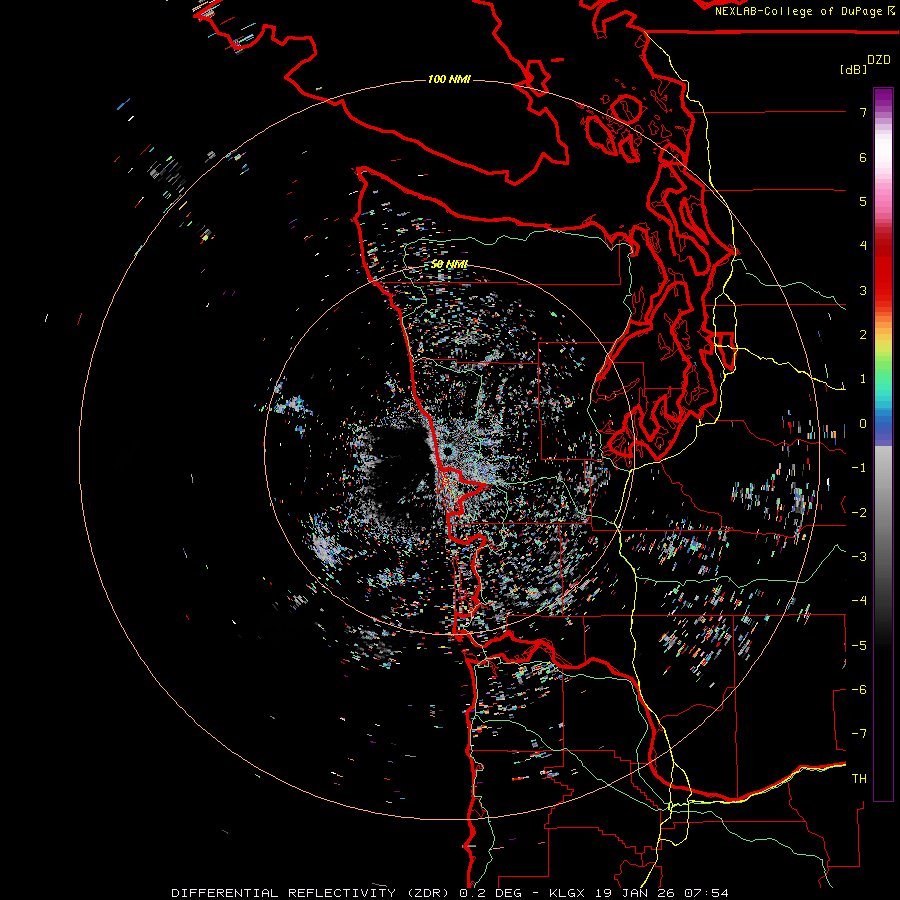The width and height of the screenshot is (900, 900).
Task: Click the -3 dB legend value
Action: (859, 557)
